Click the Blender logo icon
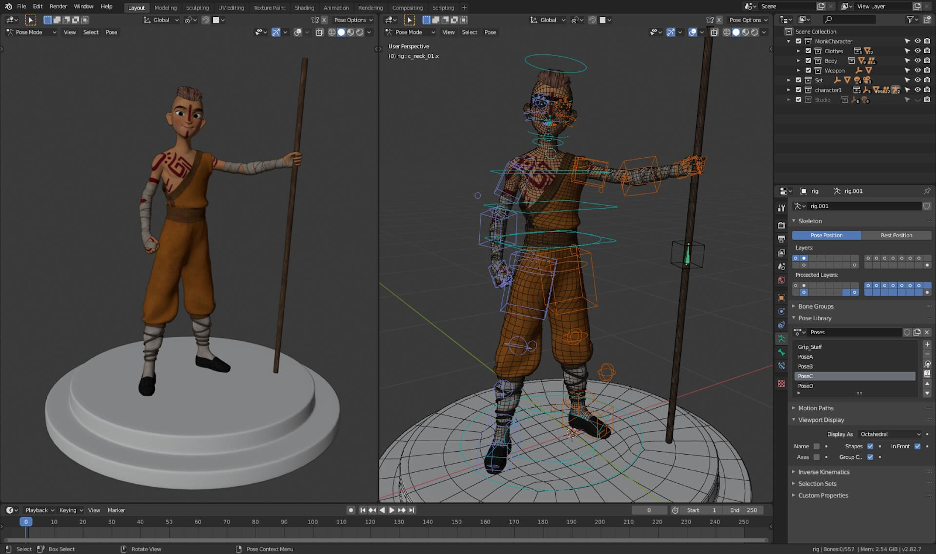 7,6
